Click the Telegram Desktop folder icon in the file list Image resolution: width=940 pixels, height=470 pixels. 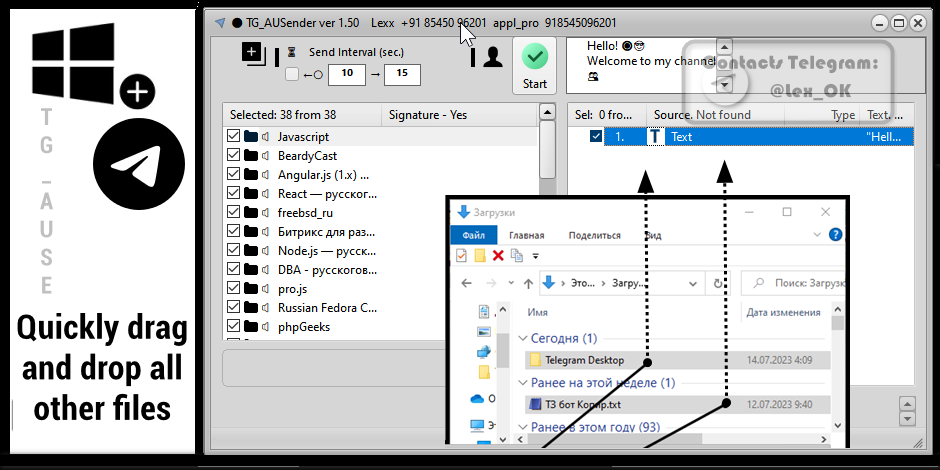tap(535, 360)
